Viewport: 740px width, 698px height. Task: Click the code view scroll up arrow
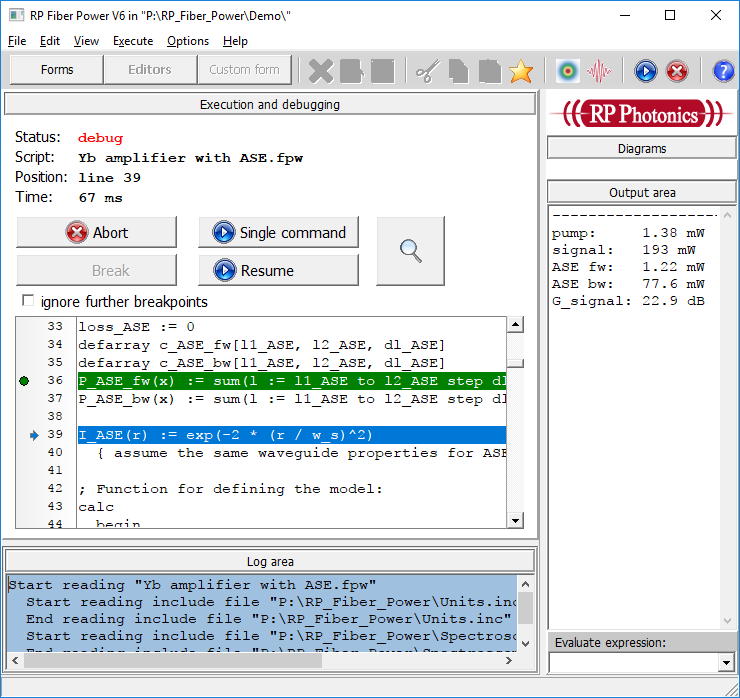(x=515, y=325)
